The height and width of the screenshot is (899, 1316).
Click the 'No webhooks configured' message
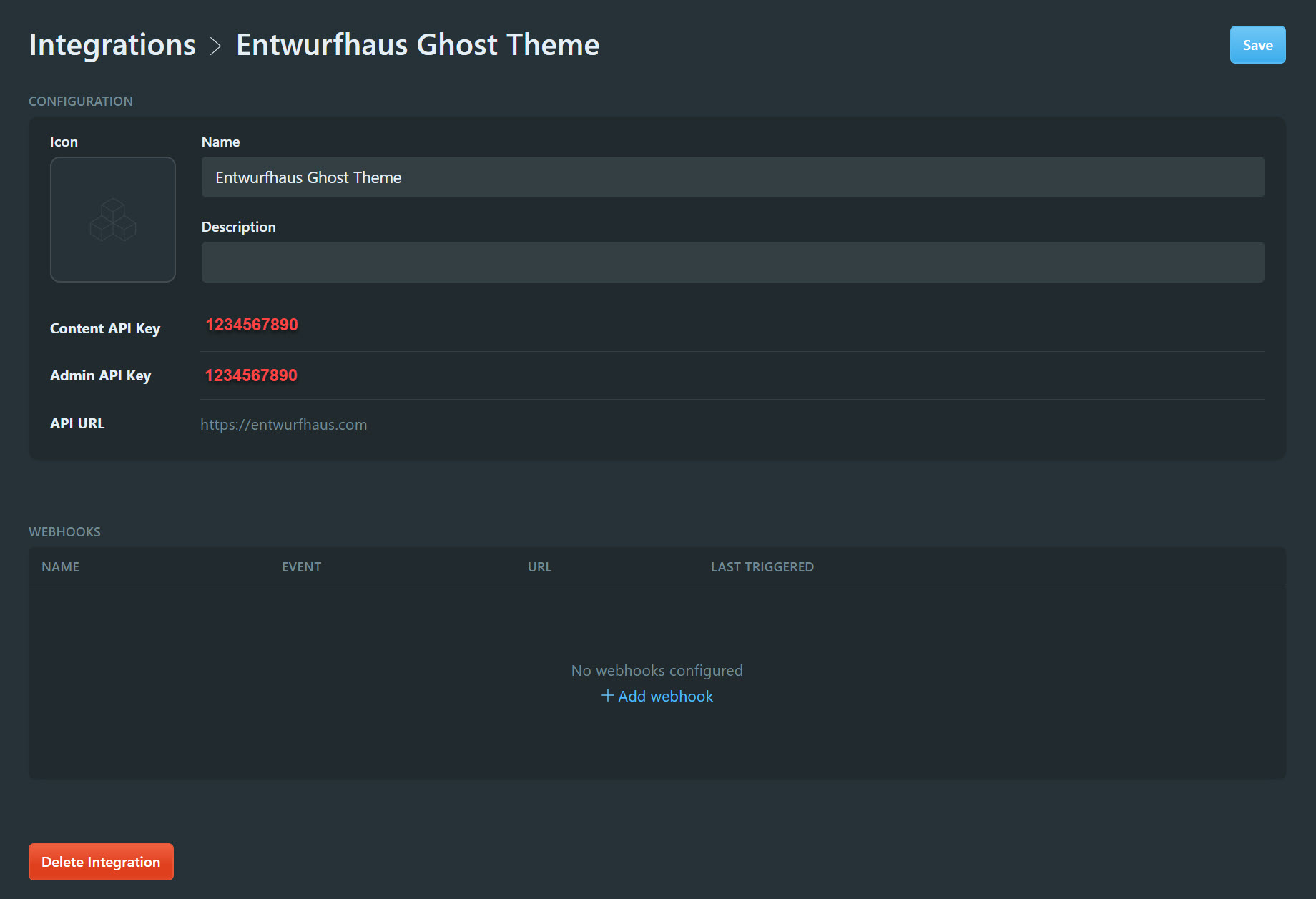657,671
